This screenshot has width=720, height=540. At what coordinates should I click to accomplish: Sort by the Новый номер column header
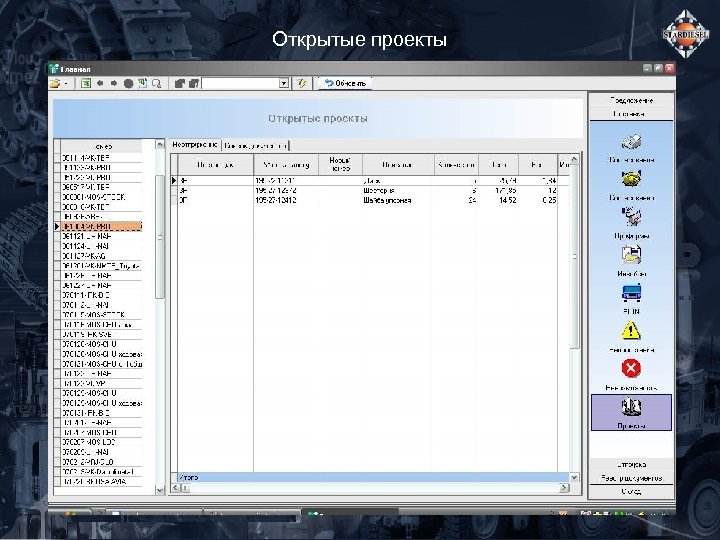pos(340,164)
